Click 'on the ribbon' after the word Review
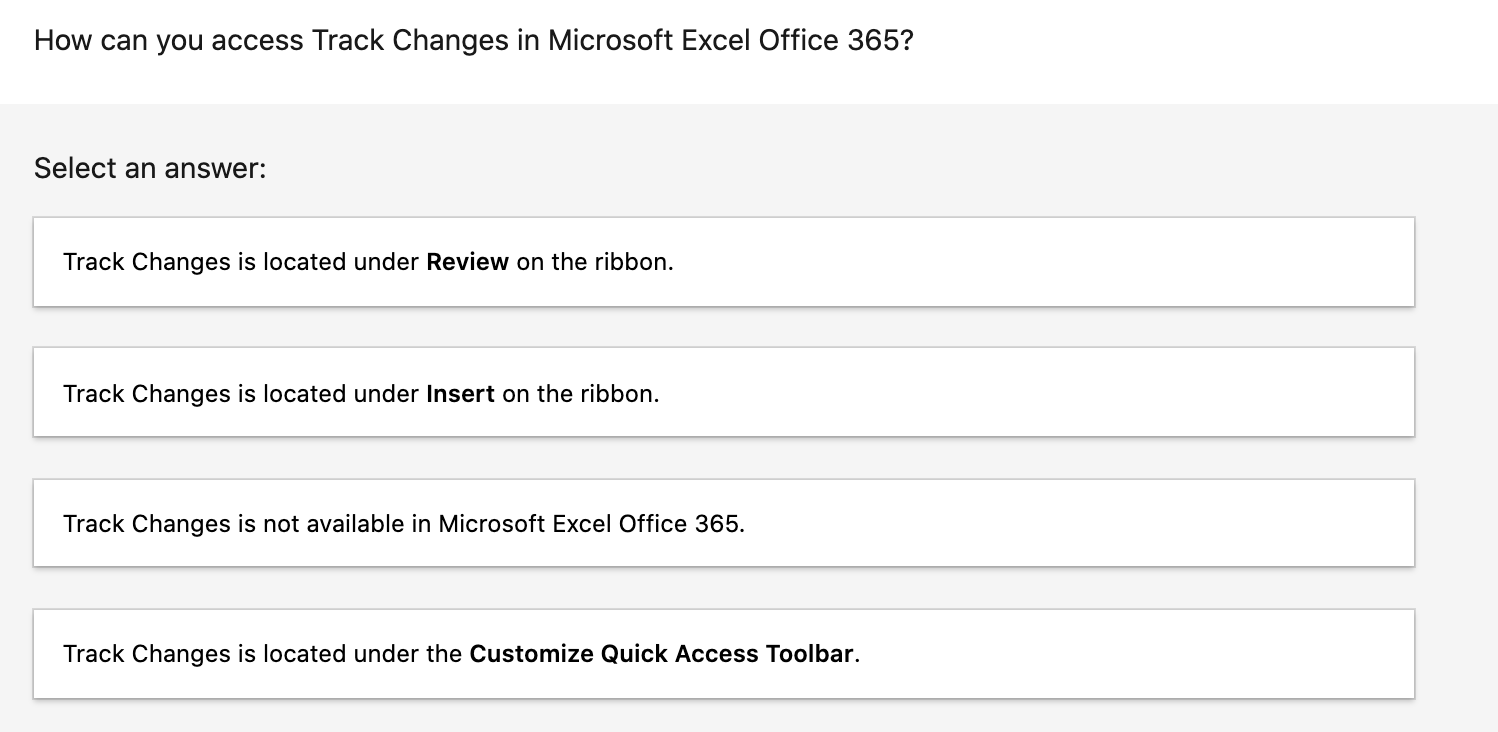 pos(594,262)
